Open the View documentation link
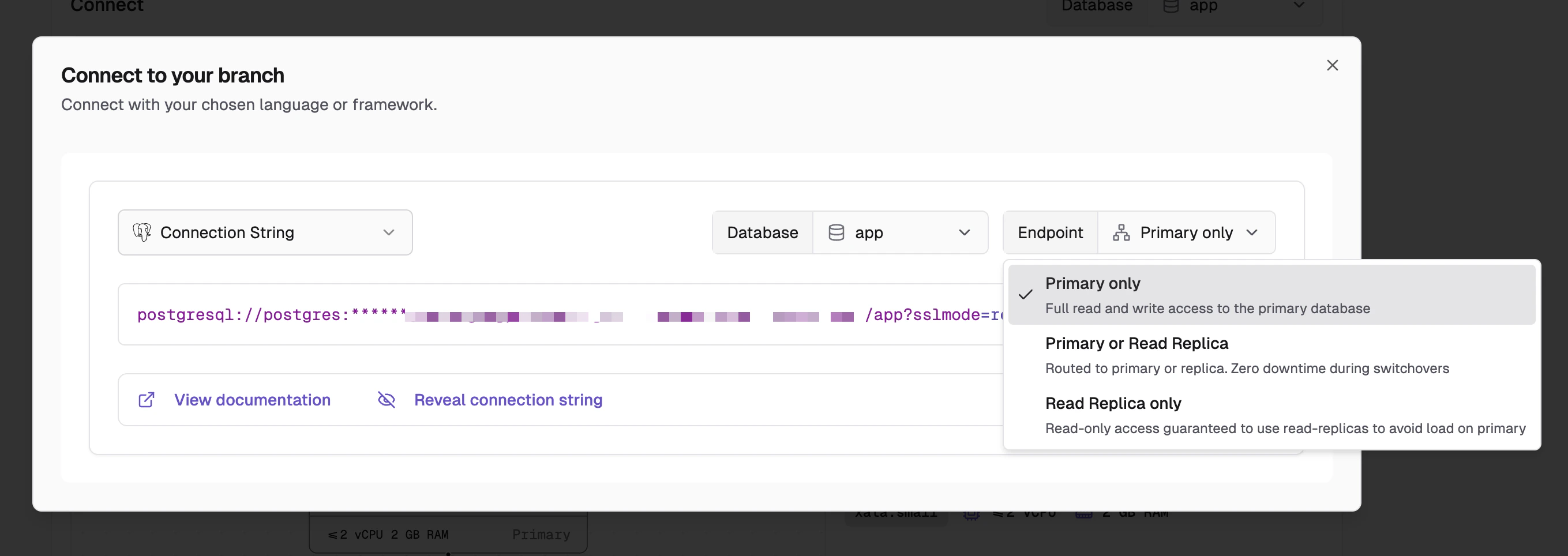Viewport: 1568px width, 556px height. pyautogui.click(x=252, y=400)
